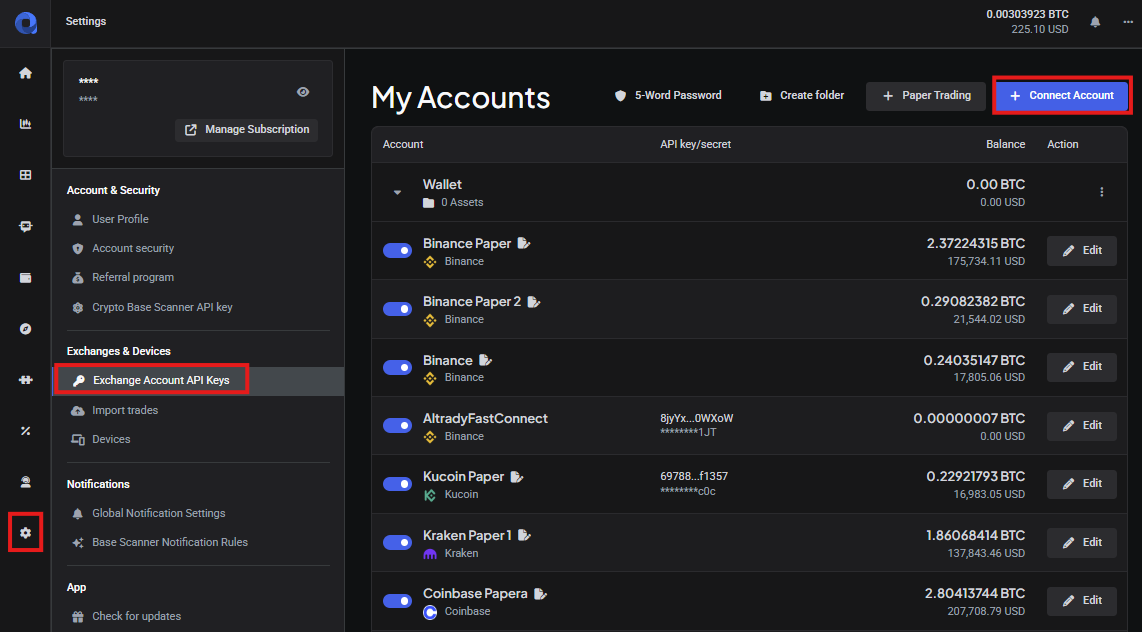Click the paper note icon beside Kraken Paper 1

pyautogui.click(x=524, y=535)
